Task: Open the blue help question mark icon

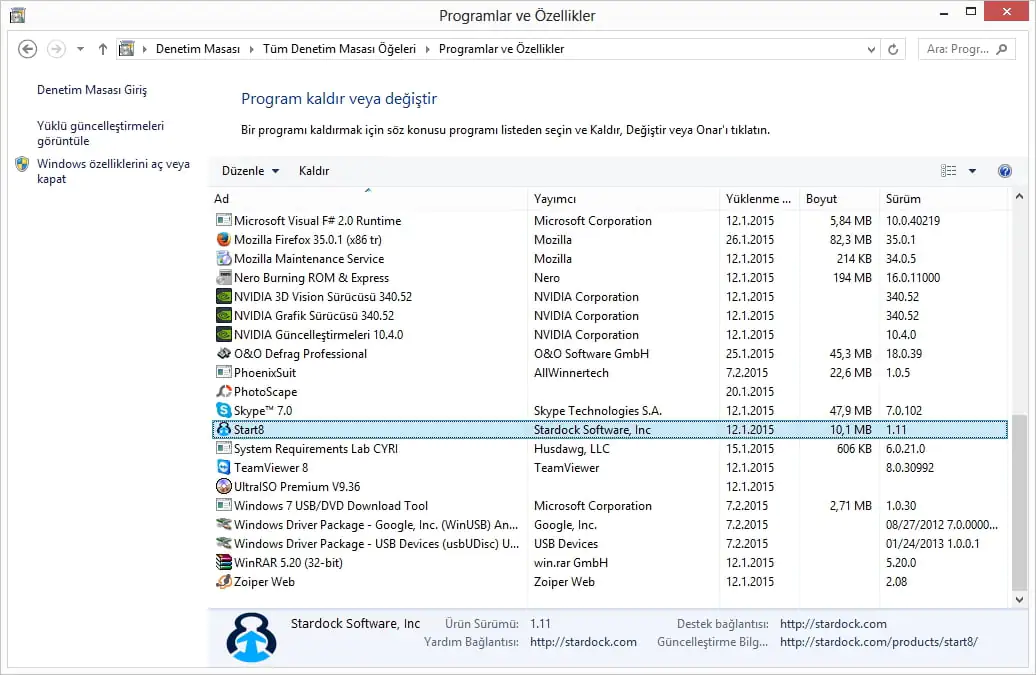Action: 1004,171
